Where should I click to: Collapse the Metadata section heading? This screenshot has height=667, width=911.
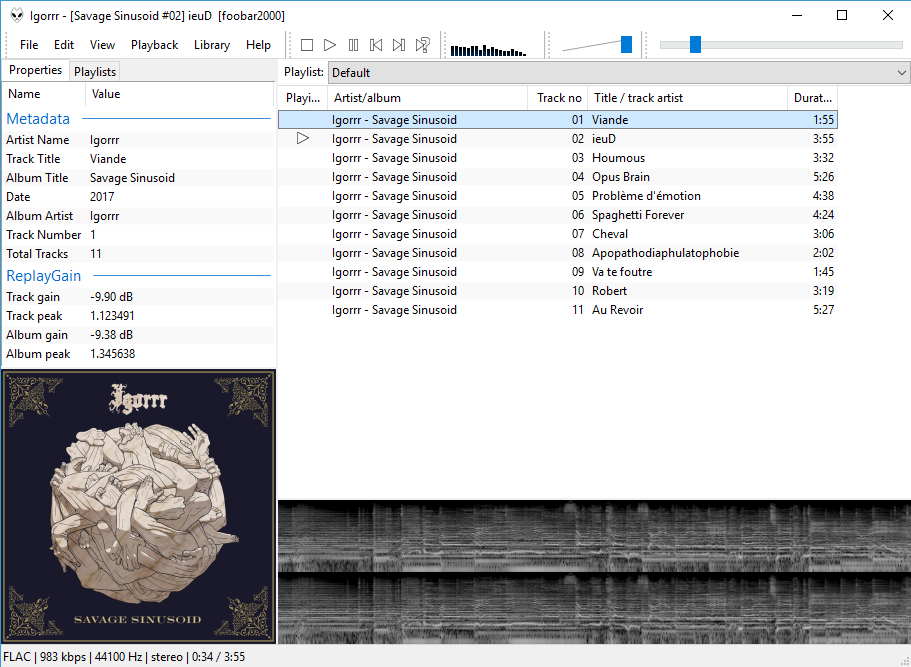point(38,119)
